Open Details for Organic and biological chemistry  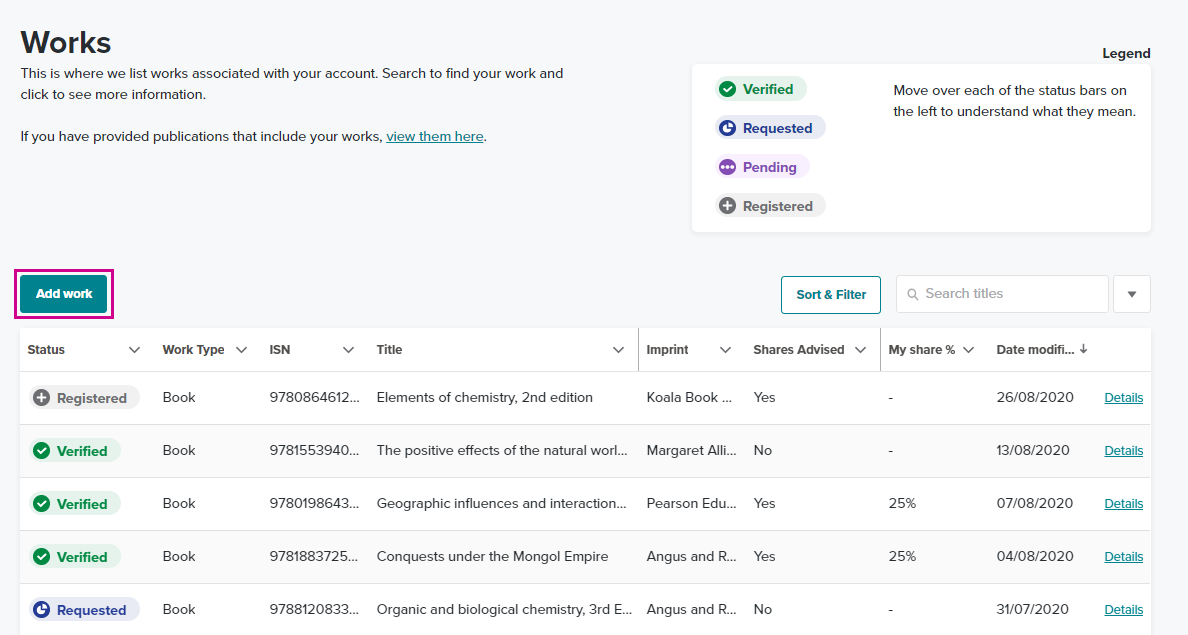click(x=1124, y=610)
